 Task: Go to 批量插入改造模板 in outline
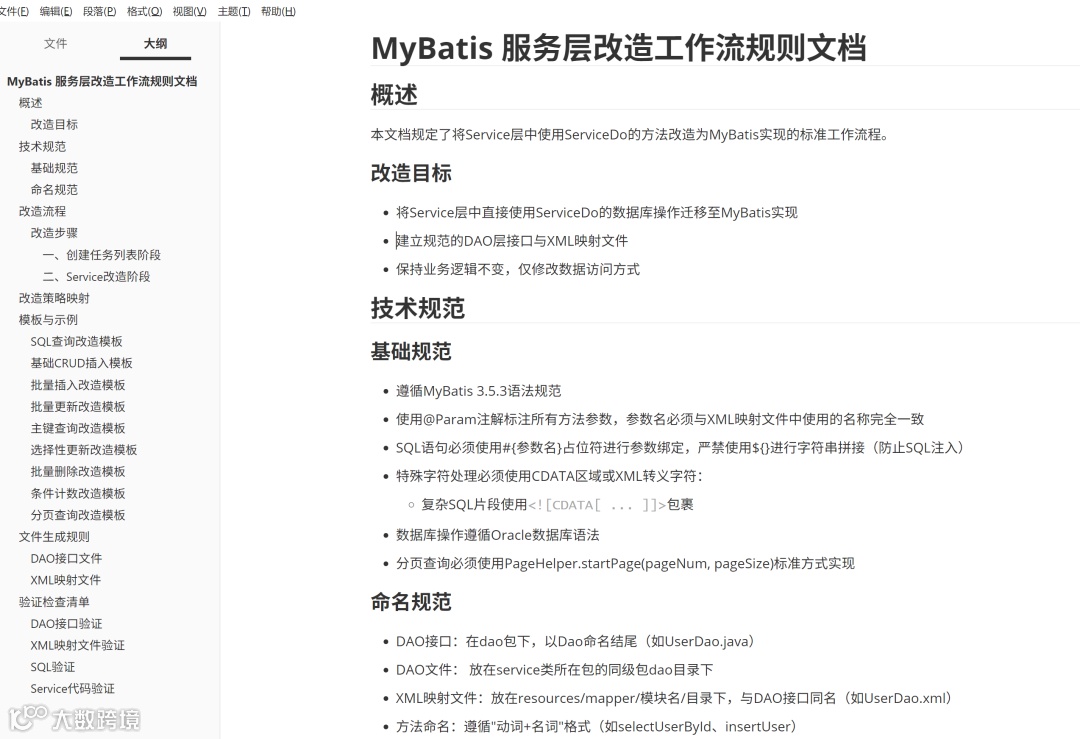(78, 385)
